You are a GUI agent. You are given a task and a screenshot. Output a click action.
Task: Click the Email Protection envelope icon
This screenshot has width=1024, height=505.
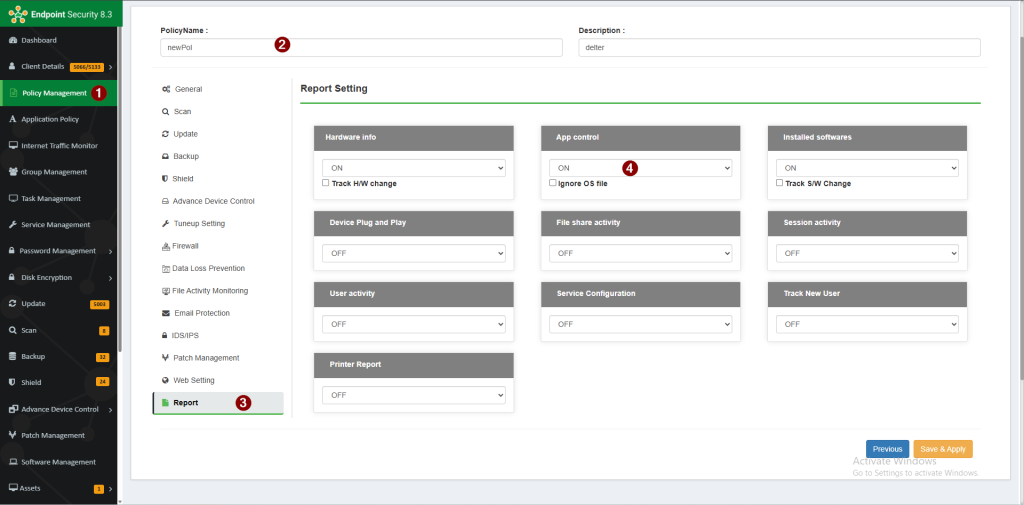point(165,313)
